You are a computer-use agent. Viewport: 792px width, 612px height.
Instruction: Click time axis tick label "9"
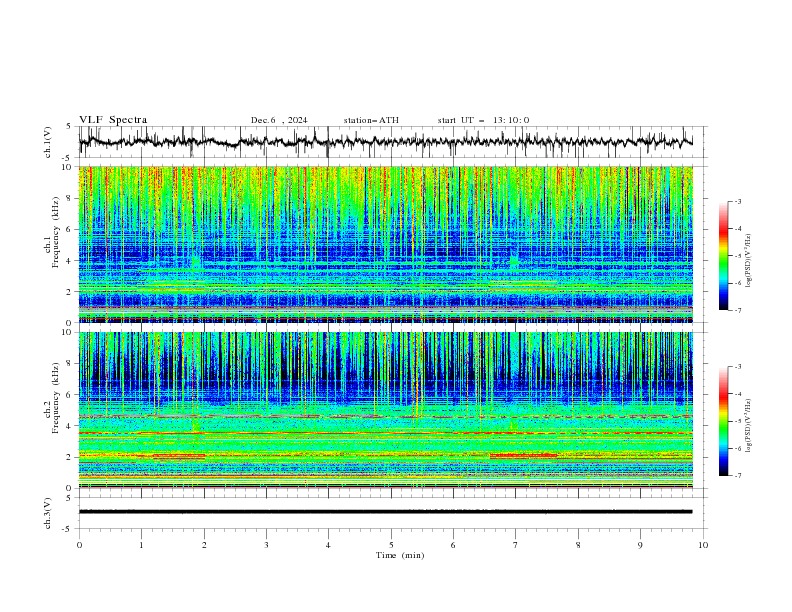(x=640, y=545)
